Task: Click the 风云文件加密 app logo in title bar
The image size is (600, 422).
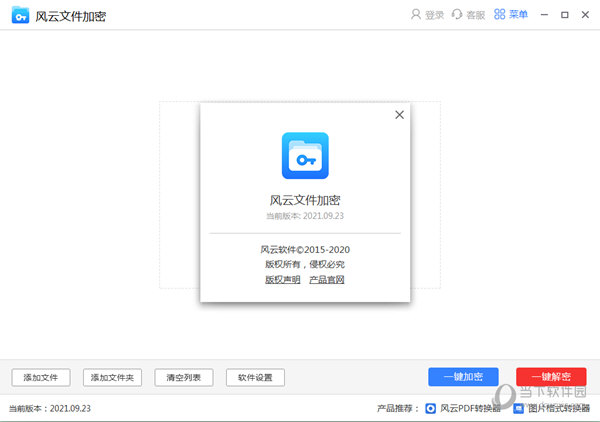Action: [x=20, y=15]
